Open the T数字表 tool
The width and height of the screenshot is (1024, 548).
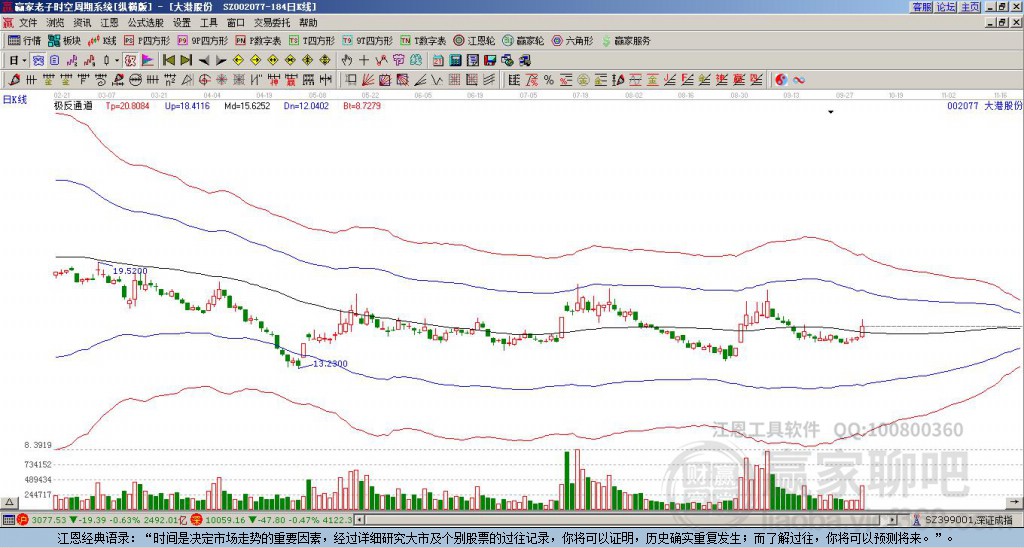pyautogui.click(x=423, y=40)
